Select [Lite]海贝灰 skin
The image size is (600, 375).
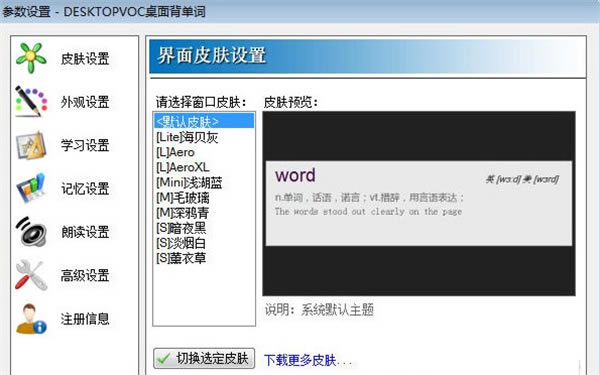click(x=204, y=137)
